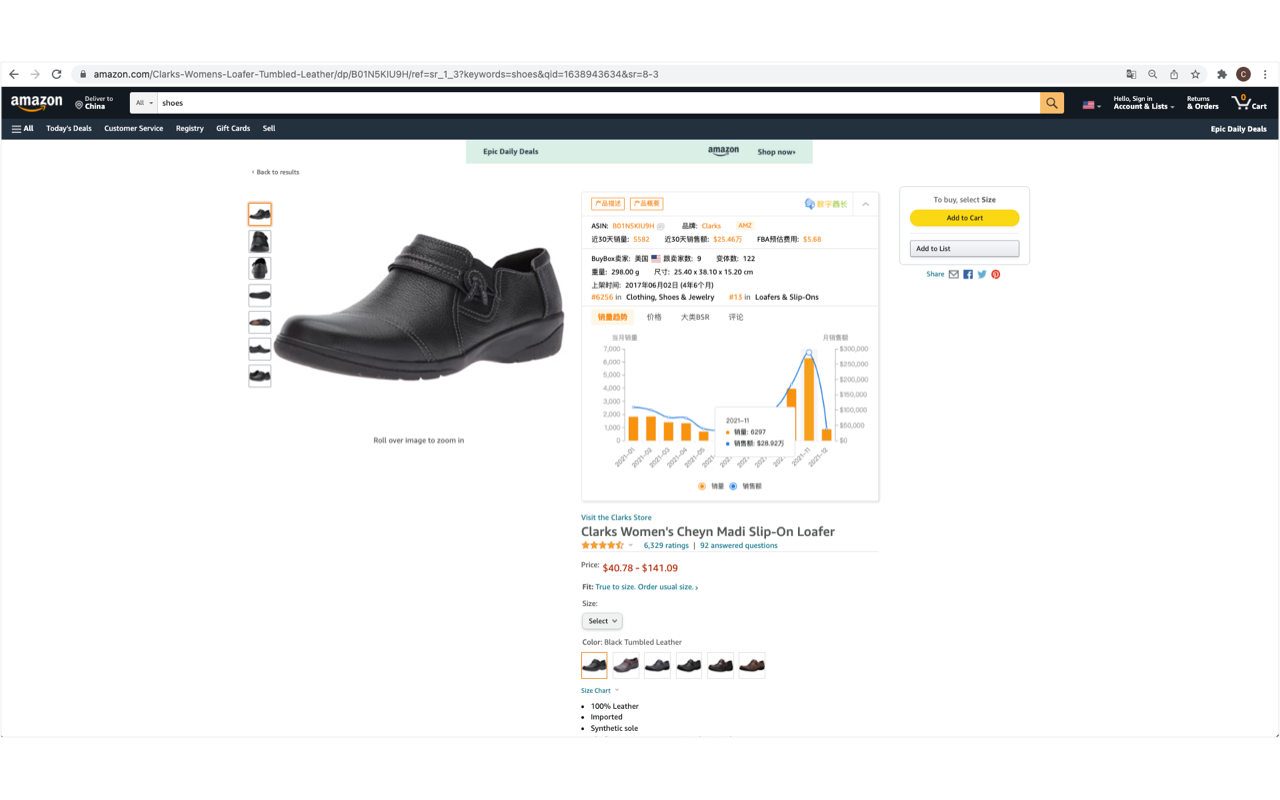Open Sell in navigation
The image size is (1280, 800).
coord(269,129)
